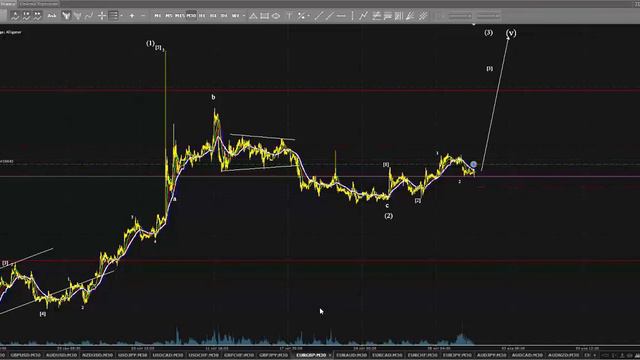
Task: Activate the crosshair cursor tool
Action: pos(102,16)
